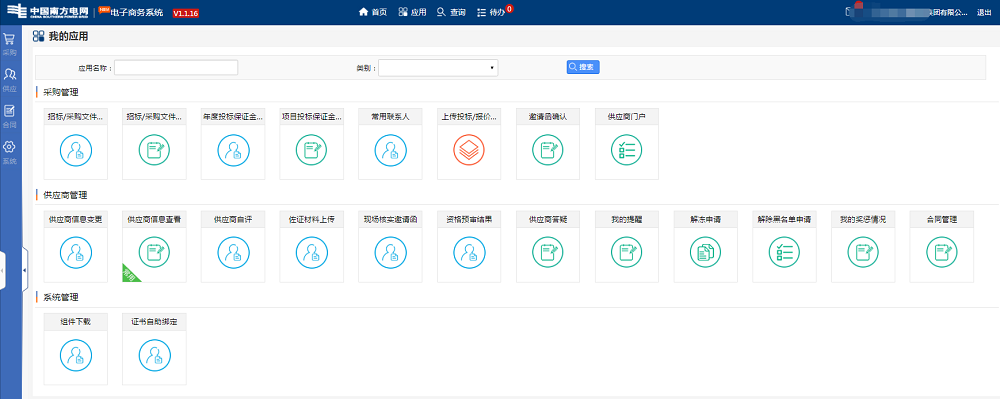Open the 常用联系人 app icon

pos(391,150)
